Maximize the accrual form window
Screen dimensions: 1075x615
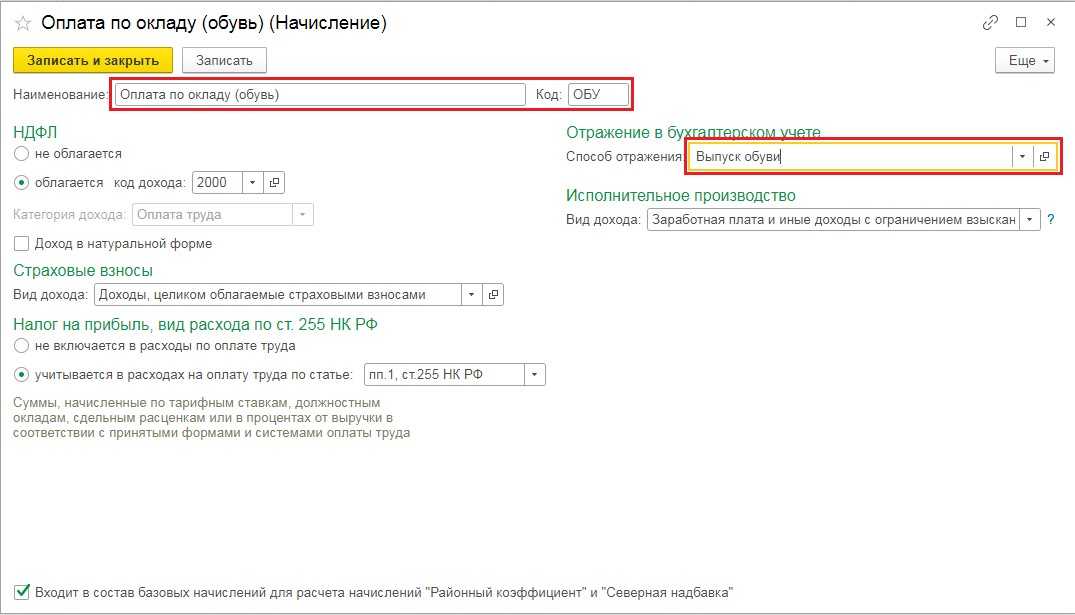click(x=1021, y=23)
